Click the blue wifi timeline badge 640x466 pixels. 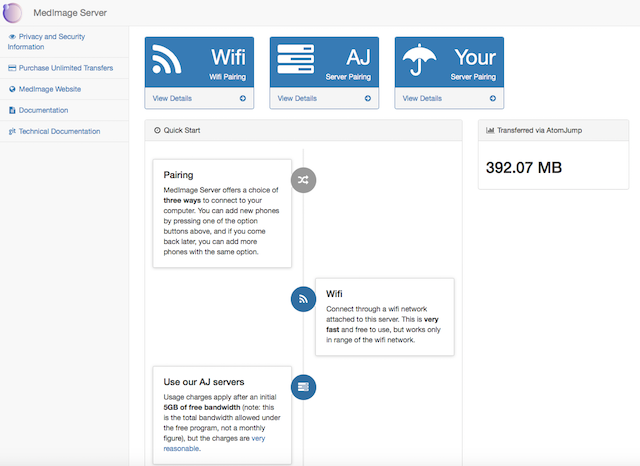tap(303, 299)
